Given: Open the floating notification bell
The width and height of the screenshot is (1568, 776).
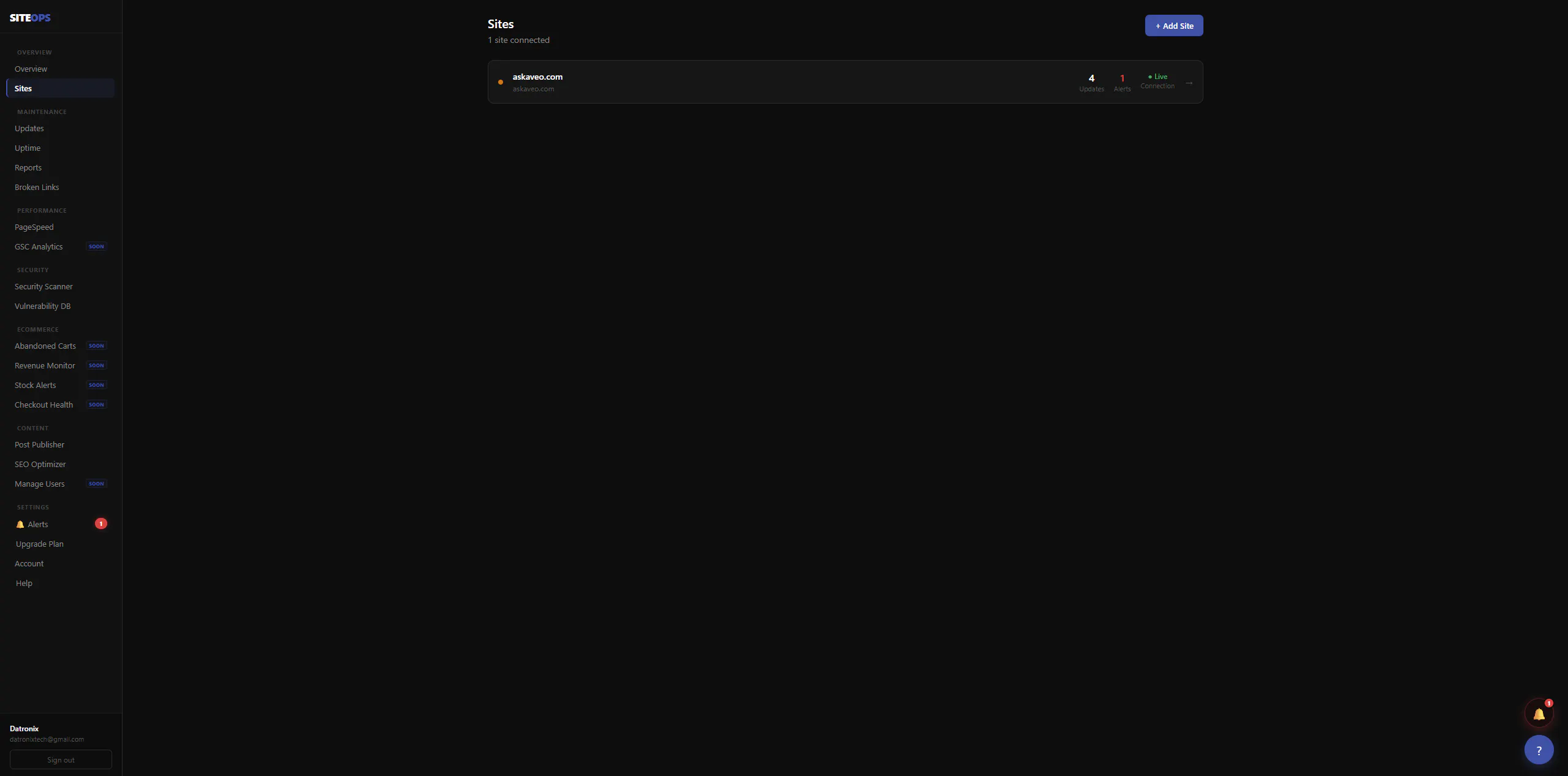Looking at the screenshot, I should 1539,713.
